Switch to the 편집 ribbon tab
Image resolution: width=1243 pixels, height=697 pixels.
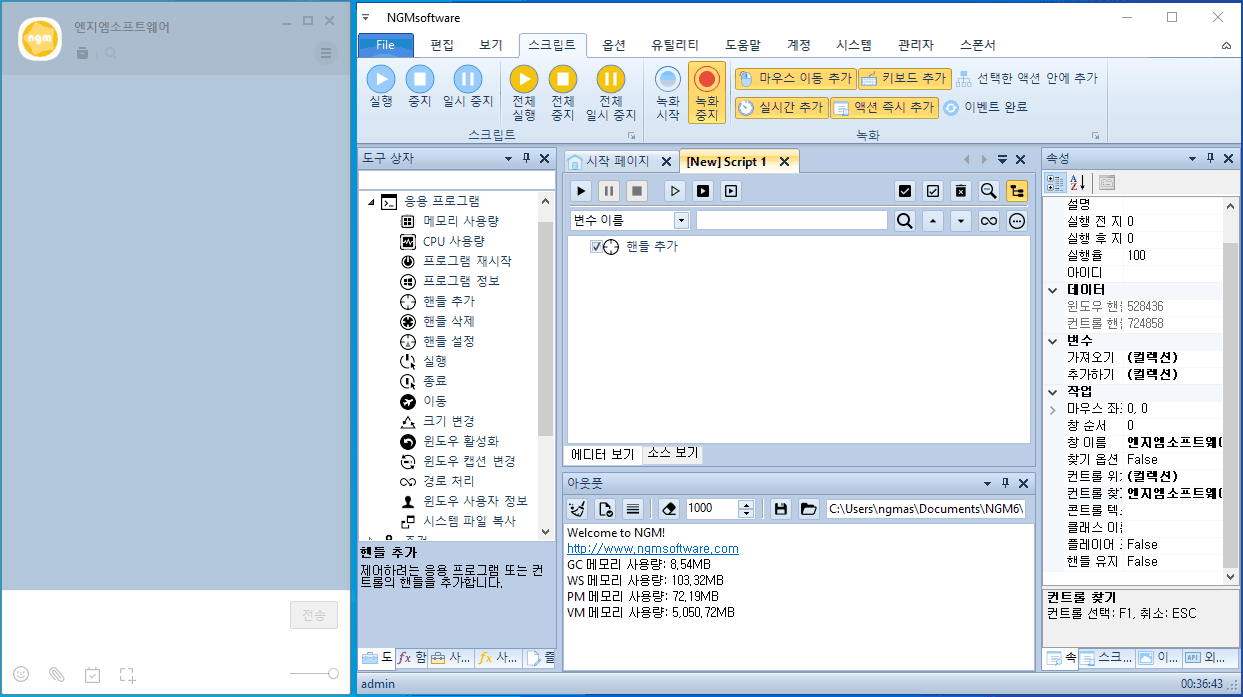point(442,45)
